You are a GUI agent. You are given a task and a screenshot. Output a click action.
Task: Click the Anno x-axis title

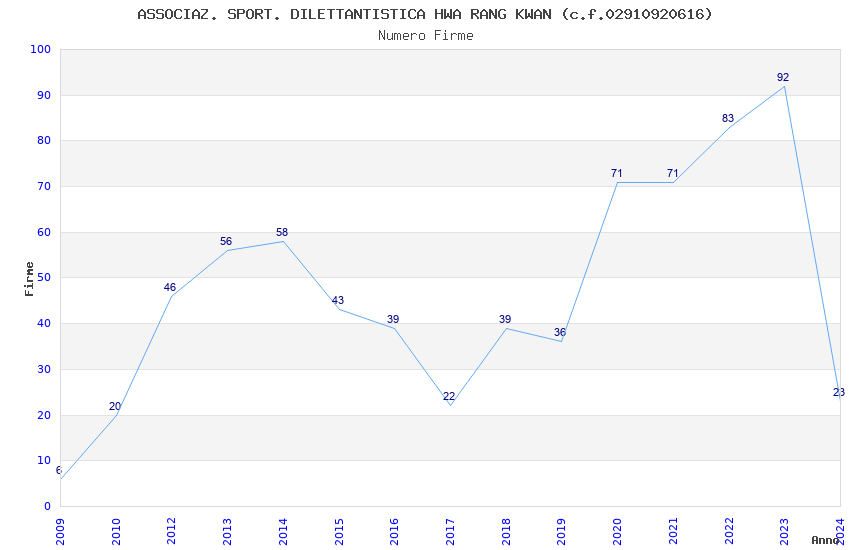tap(825, 540)
